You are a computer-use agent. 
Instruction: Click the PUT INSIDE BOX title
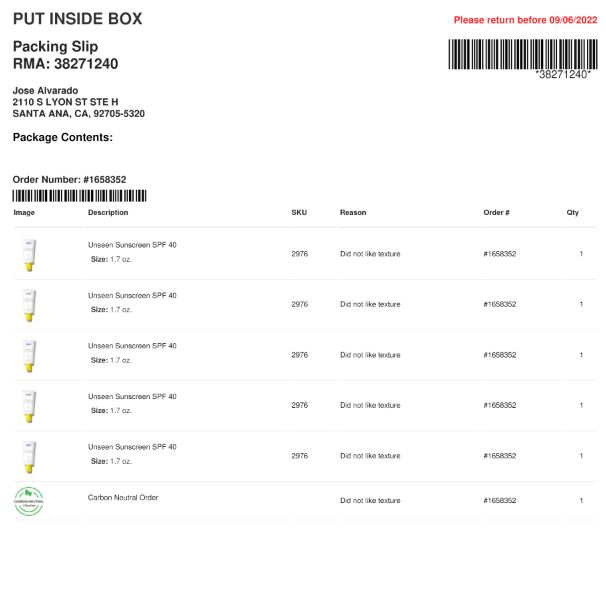coord(77,19)
